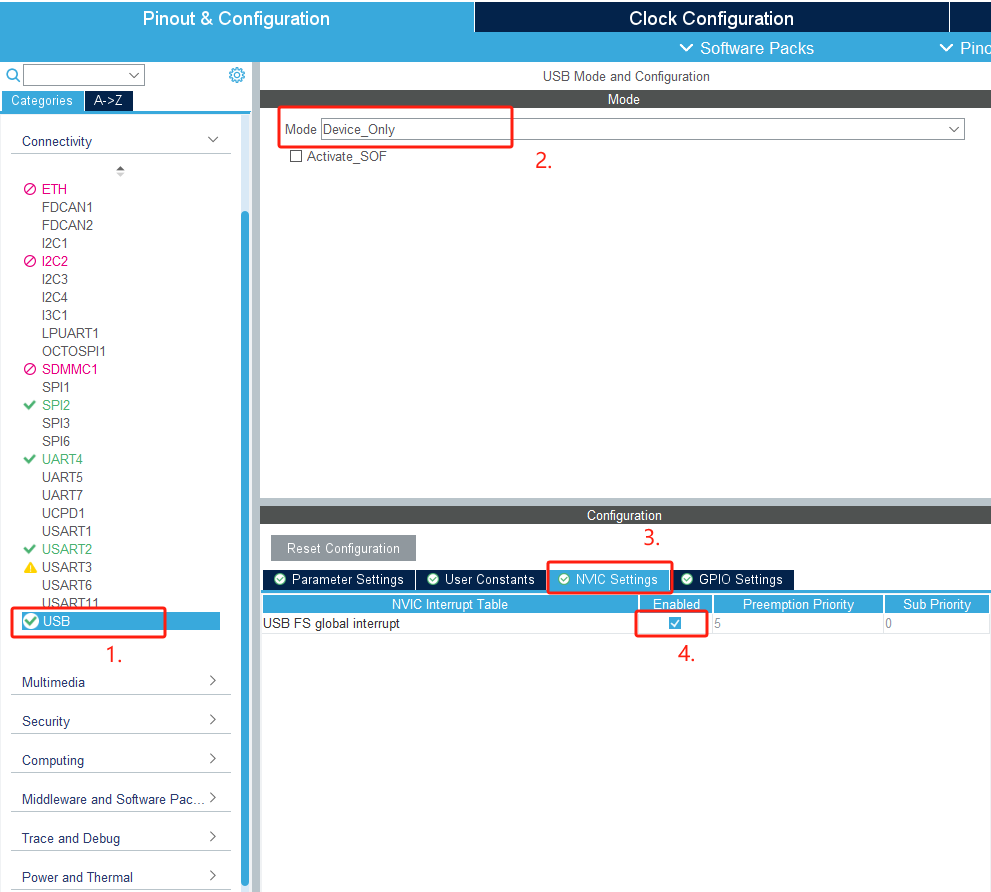Image resolution: width=991 pixels, height=892 pixels.
Task: Toggle USB FS global interrupt Enabled checkbox
Action: [675, 623]
